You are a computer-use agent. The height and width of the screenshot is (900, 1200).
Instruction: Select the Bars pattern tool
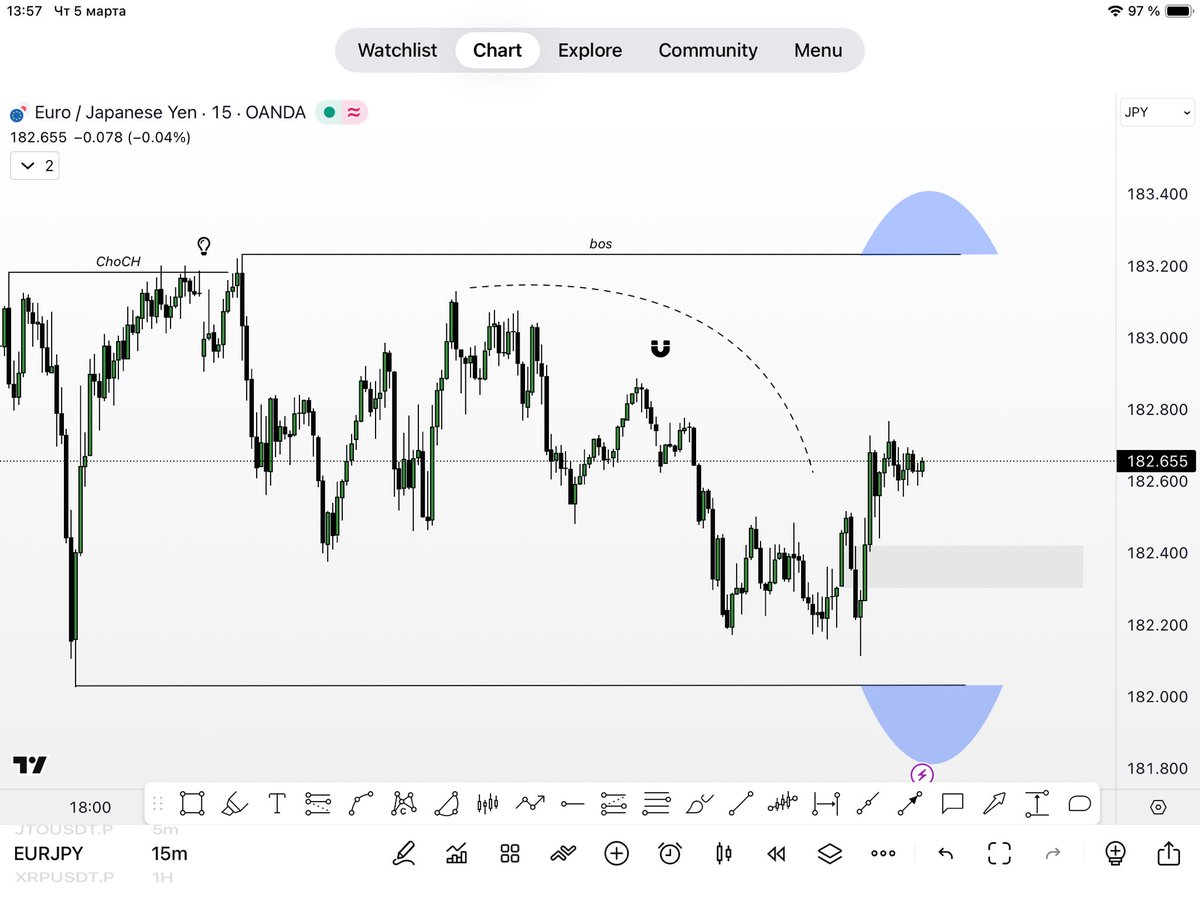click(487, 803)
